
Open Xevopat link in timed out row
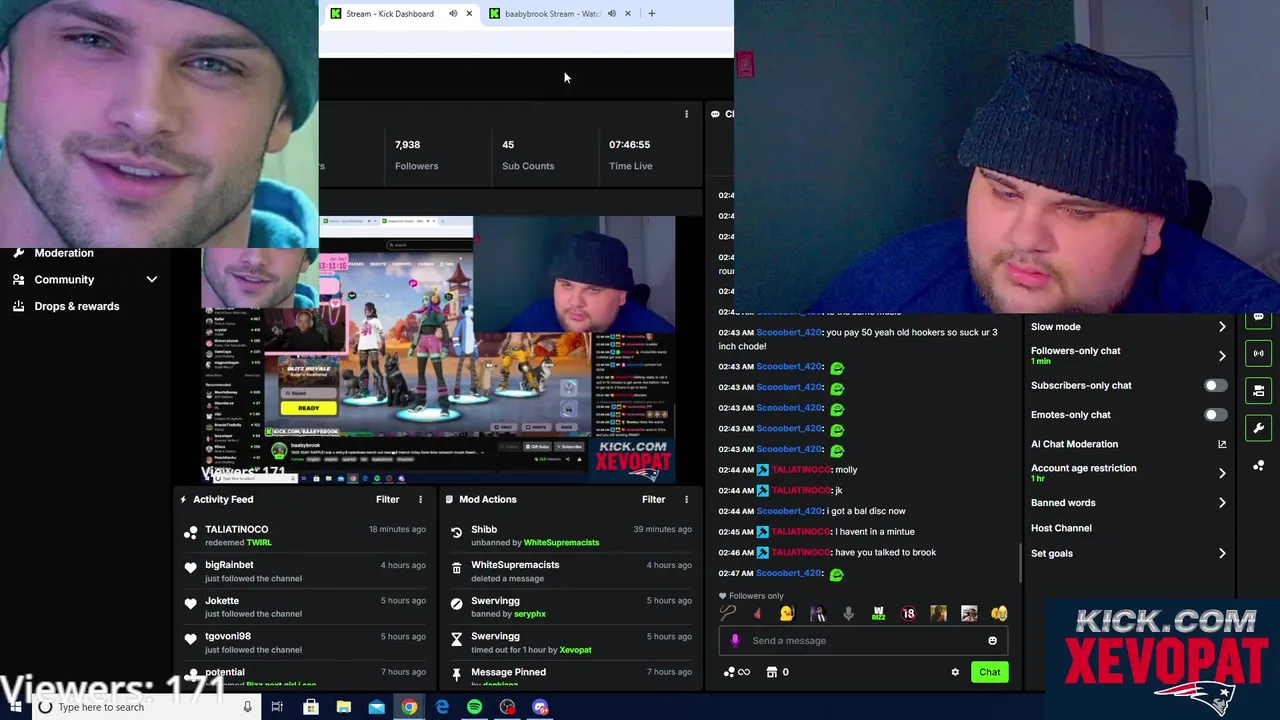tap(575, 650)
